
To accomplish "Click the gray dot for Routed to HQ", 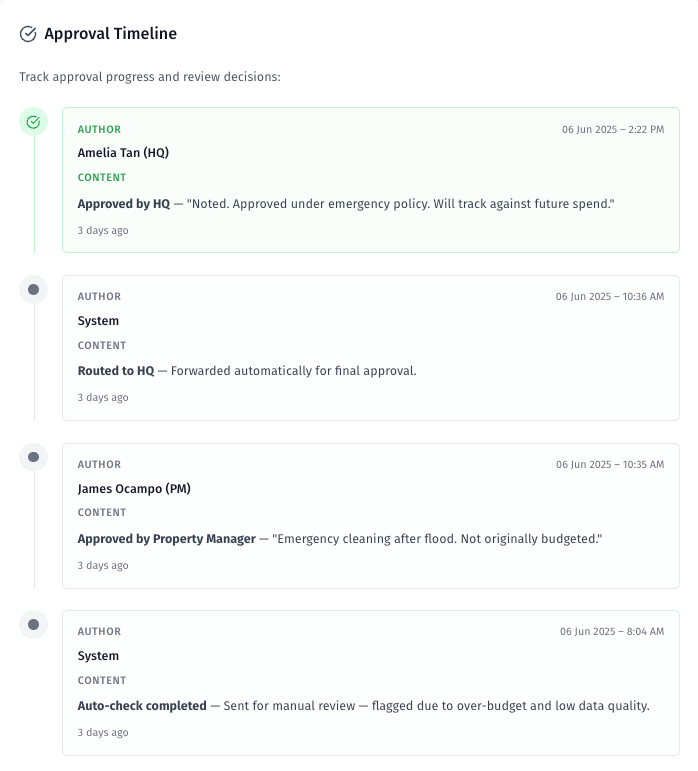I will click(33, 290).
